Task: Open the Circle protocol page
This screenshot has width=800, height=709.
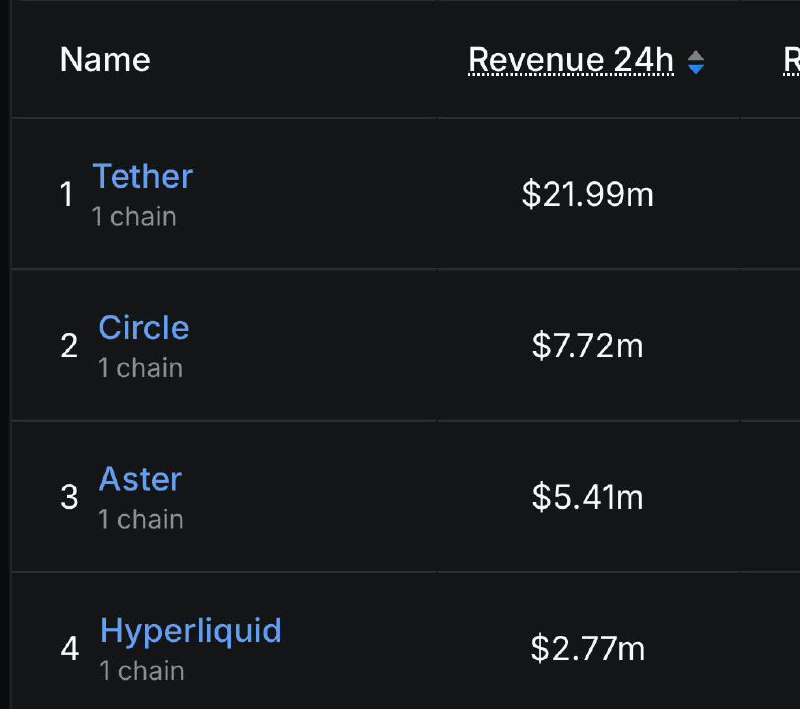Action: tap(143, 328)
